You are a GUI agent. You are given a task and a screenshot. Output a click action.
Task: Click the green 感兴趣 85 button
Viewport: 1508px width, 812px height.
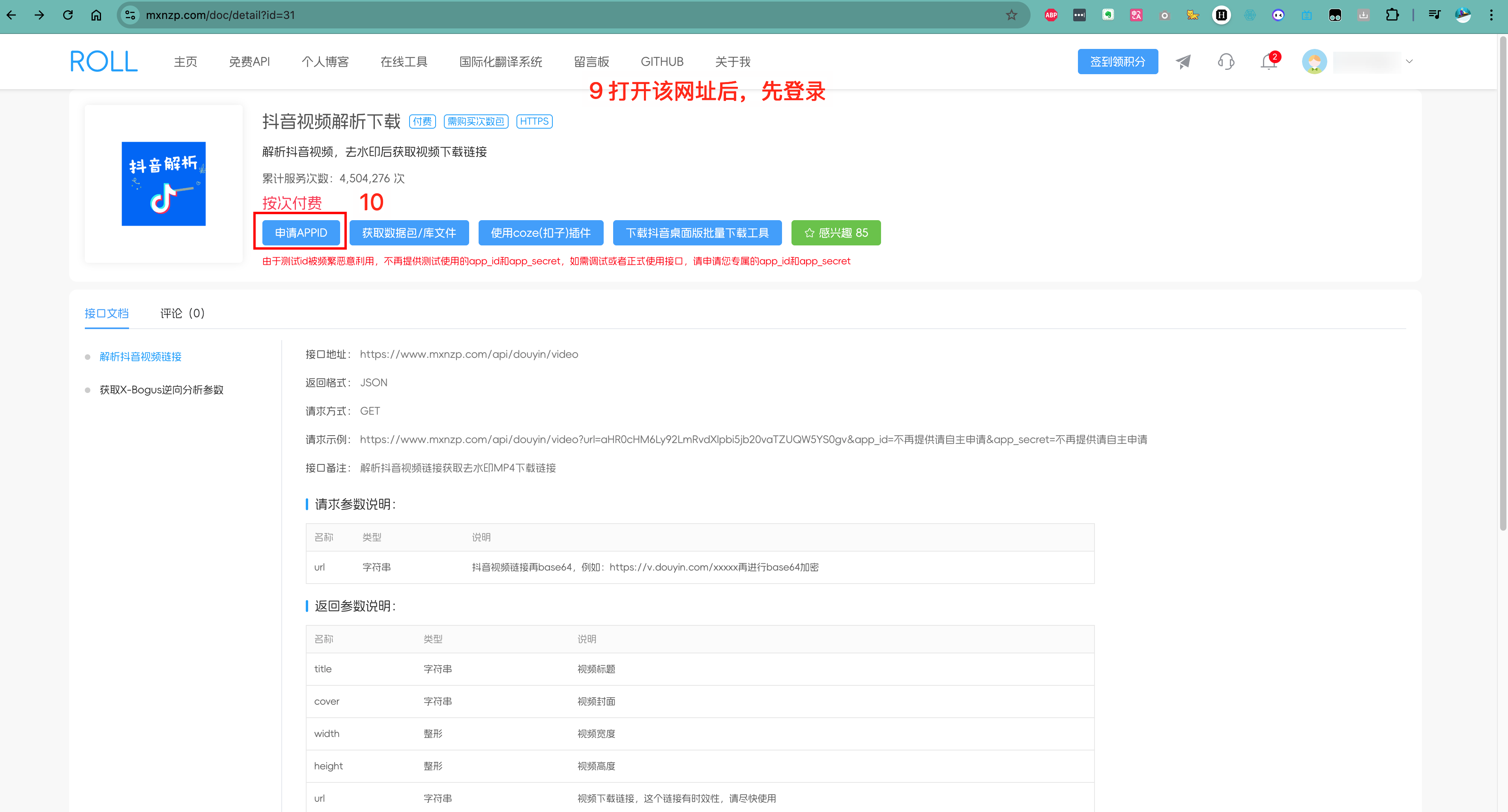(836, 233)
